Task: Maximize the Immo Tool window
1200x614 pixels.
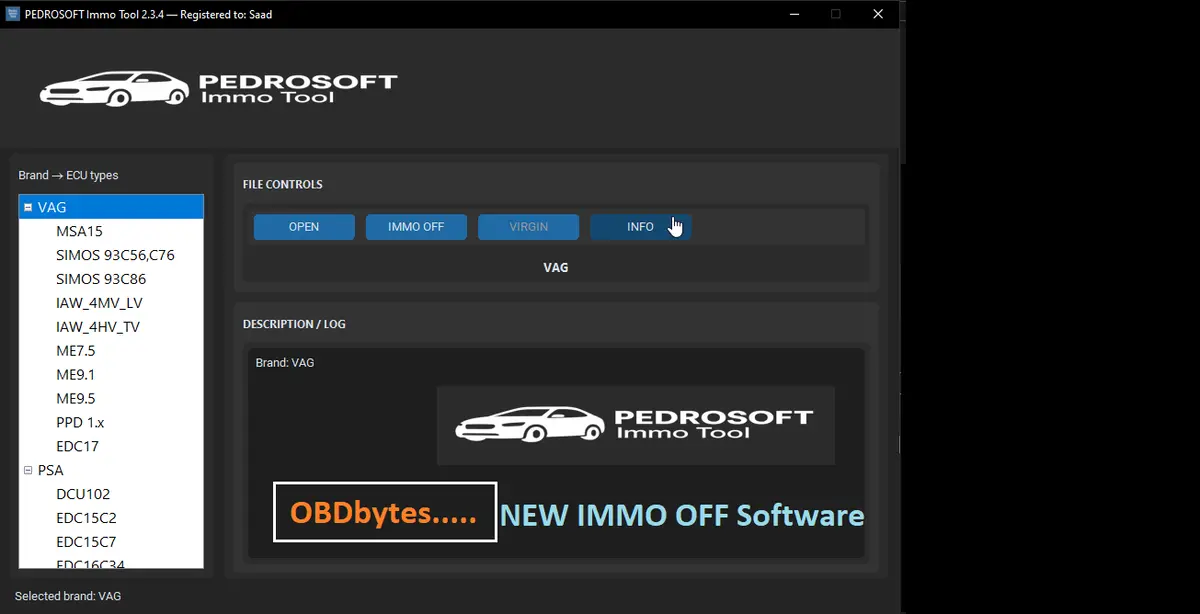Action: (x=835, y=14)
